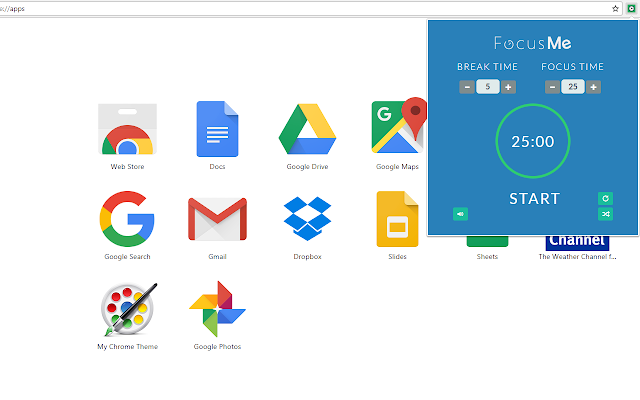The image size is (640, 400).
Task: Click the shuffle icon in FocusMe
Action: point(605,214)
